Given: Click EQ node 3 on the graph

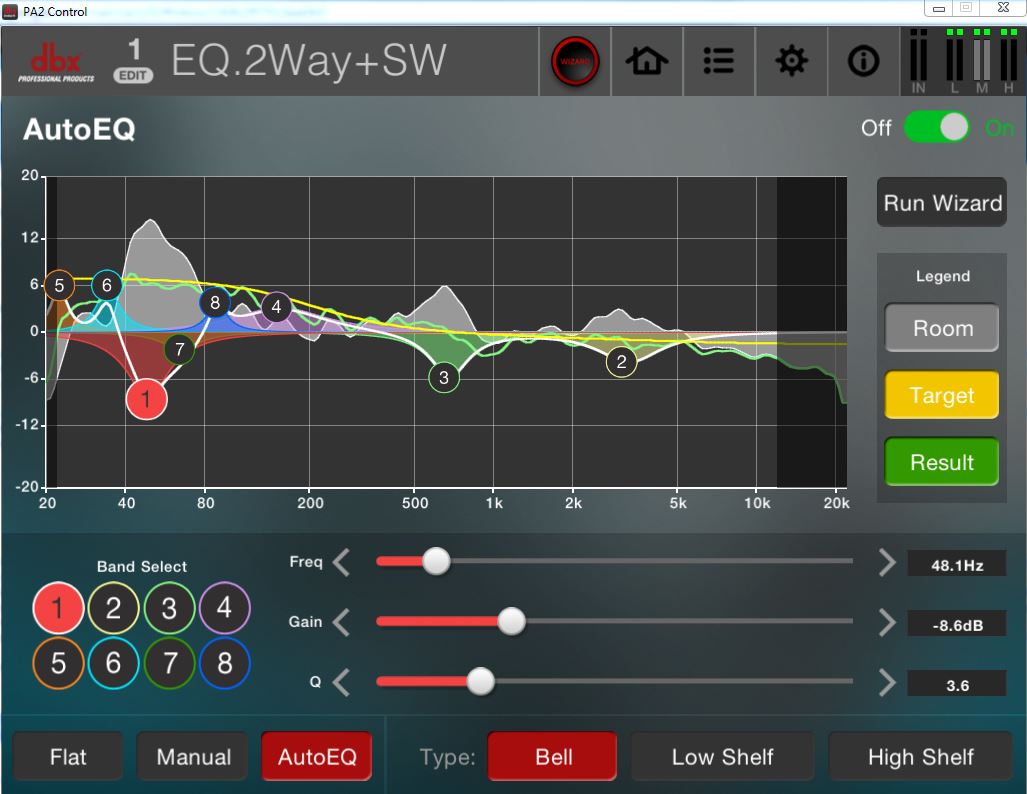Looking at the screenshot, I should (x=444, y=377).
